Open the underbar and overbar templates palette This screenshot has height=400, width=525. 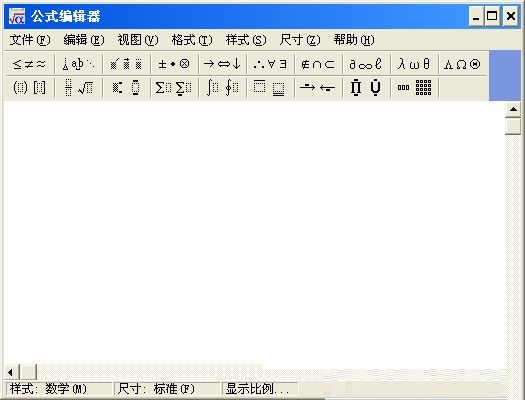(x=270, y=88)
